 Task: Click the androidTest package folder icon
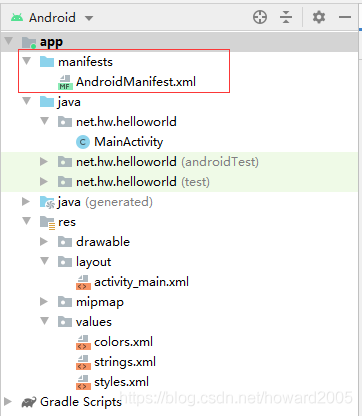(65, 162)
